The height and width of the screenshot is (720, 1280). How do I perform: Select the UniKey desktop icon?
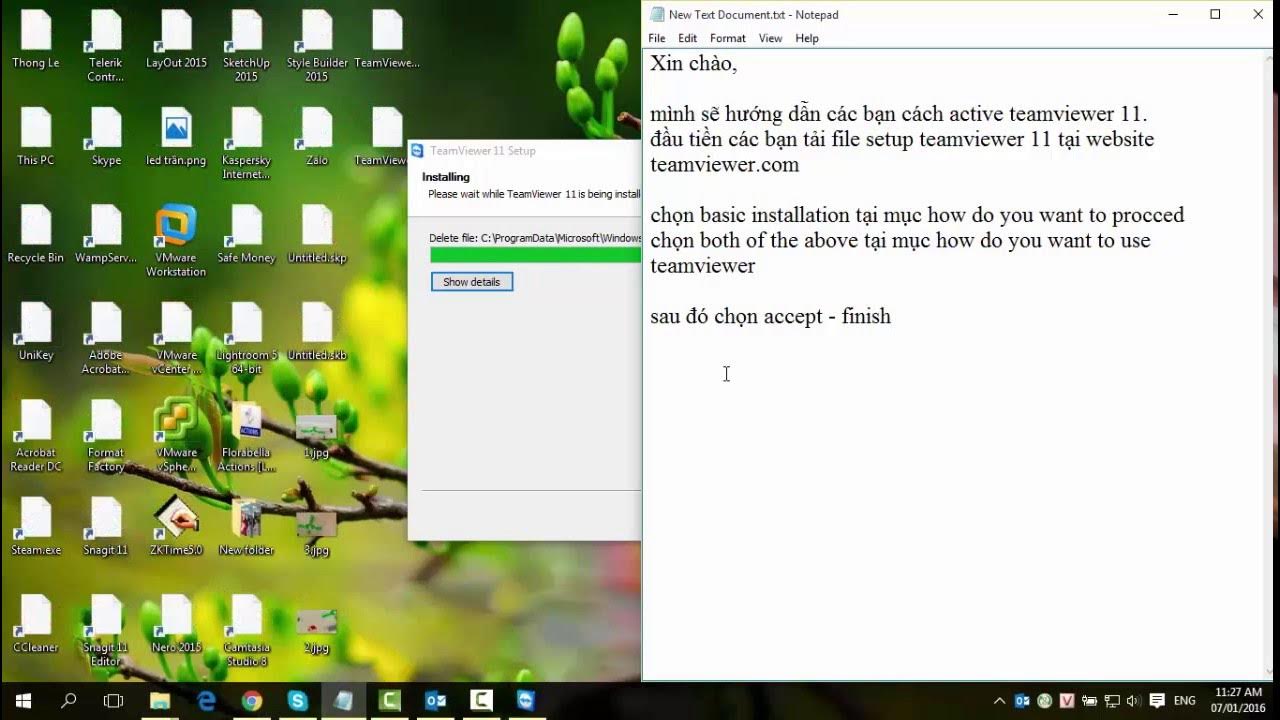pos(36,331)
